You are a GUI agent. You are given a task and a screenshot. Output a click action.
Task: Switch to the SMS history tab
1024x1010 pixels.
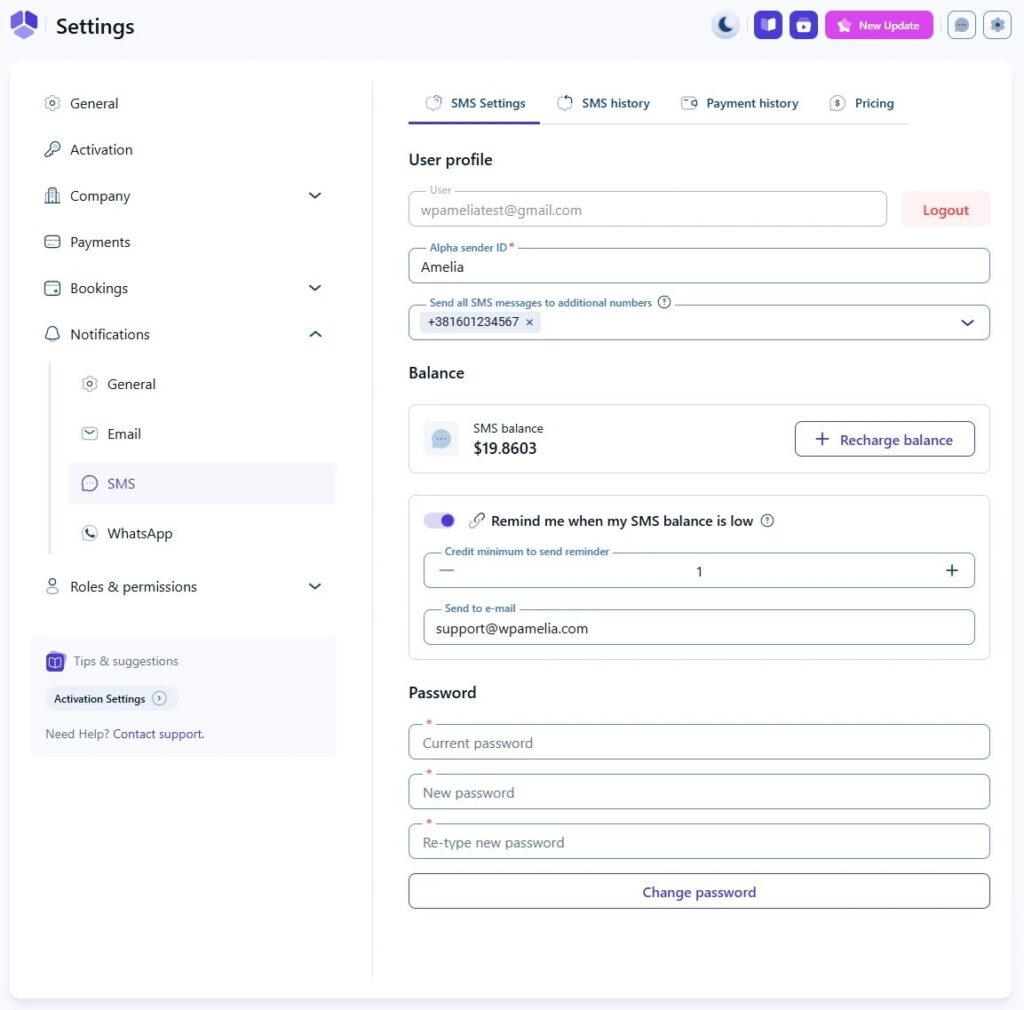click(604, 103)
